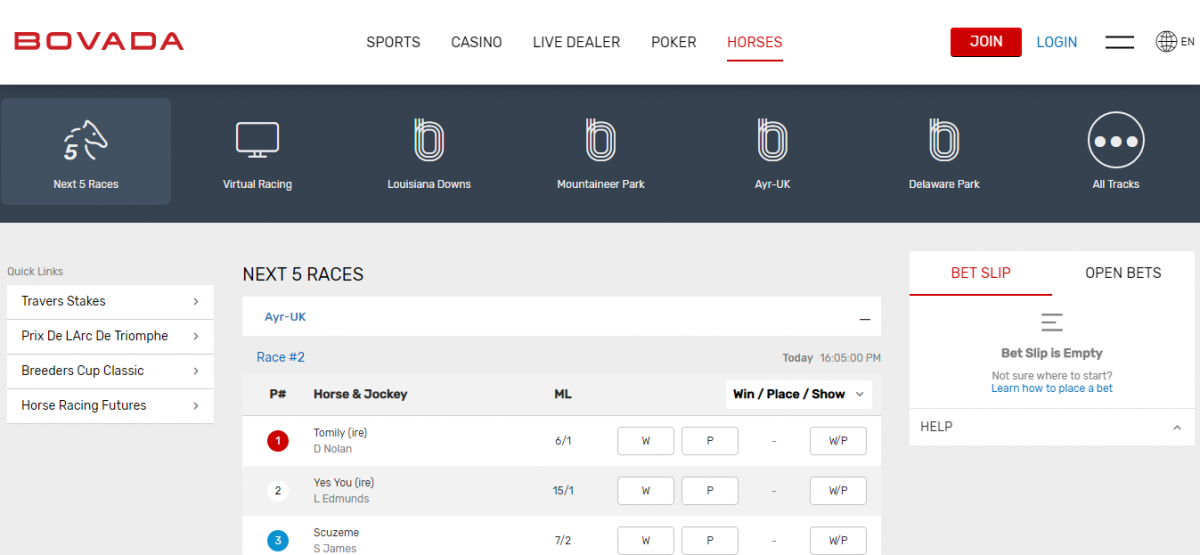
Task: Click the 7/2 morning line odds
Action: click(x=563, y=541)
